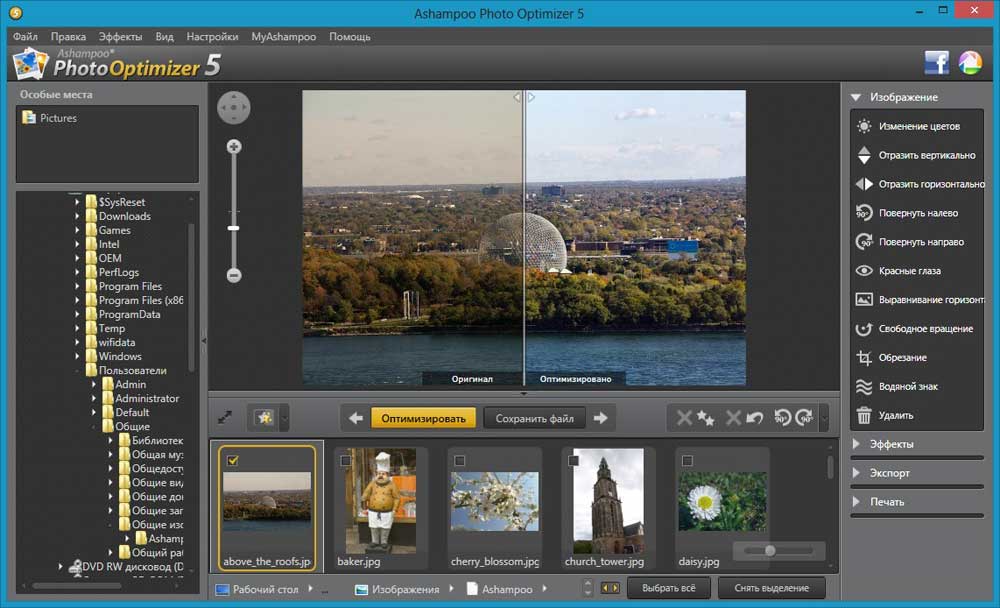The image size is (1000, 608).
Task: Click the rotate 90 clockwise toolbar icon
Action: tap(805, 418)
